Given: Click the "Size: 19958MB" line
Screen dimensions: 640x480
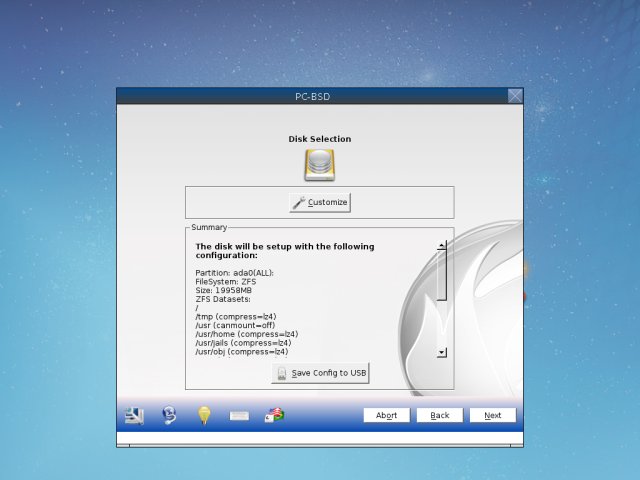Looking at the screenshot, I should pos(223,290).
